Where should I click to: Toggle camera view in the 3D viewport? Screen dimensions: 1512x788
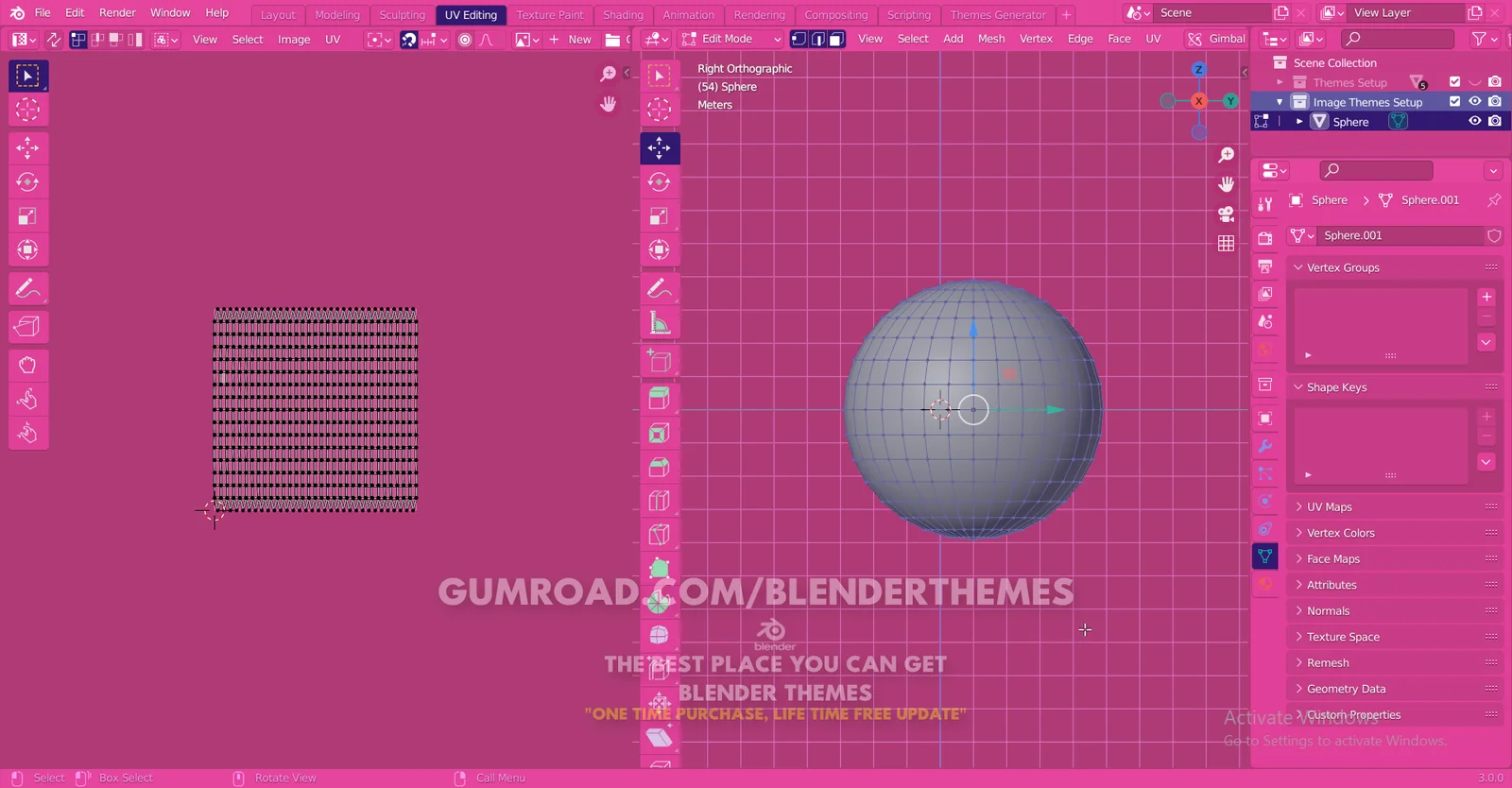pyautogui.click(x=1227, y=214)
